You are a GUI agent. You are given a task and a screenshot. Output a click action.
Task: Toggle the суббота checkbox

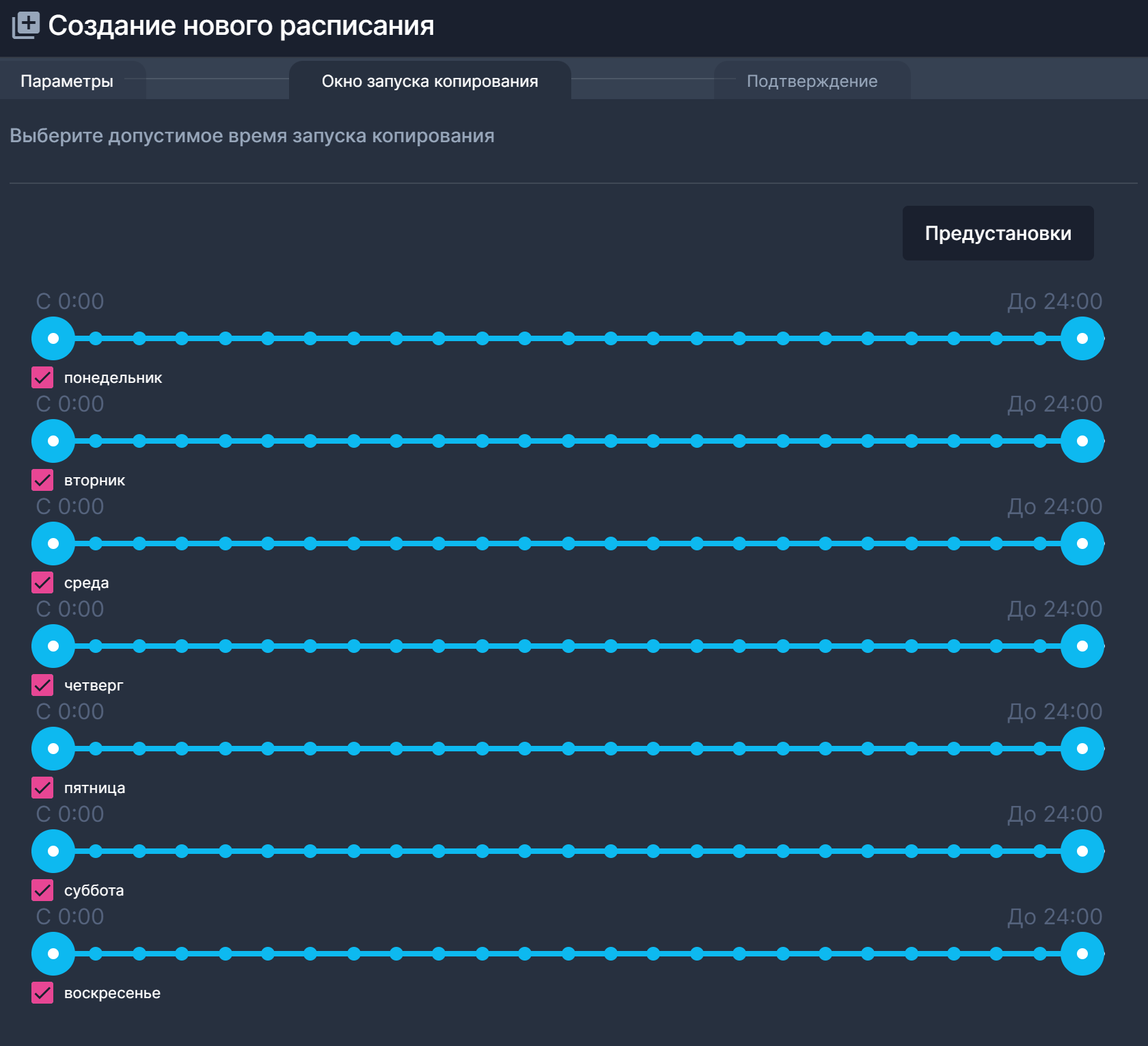click(x=42, y=890)
